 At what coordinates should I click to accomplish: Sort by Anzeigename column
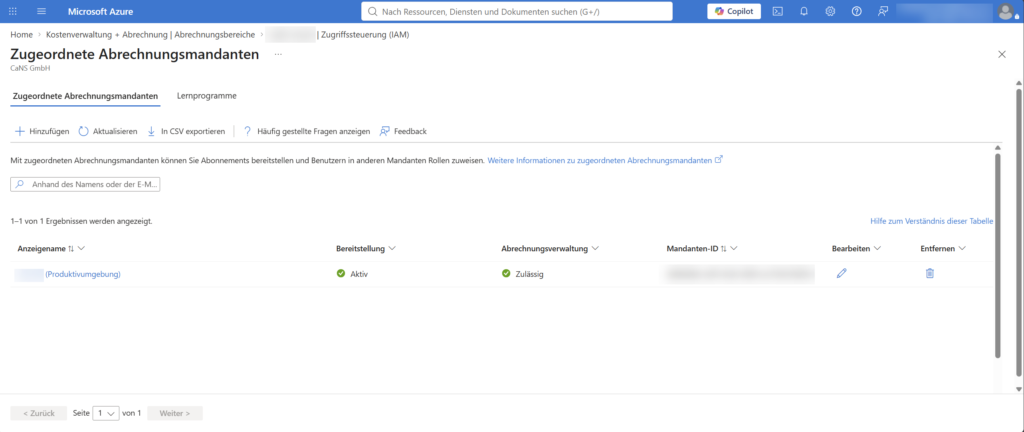71,249
